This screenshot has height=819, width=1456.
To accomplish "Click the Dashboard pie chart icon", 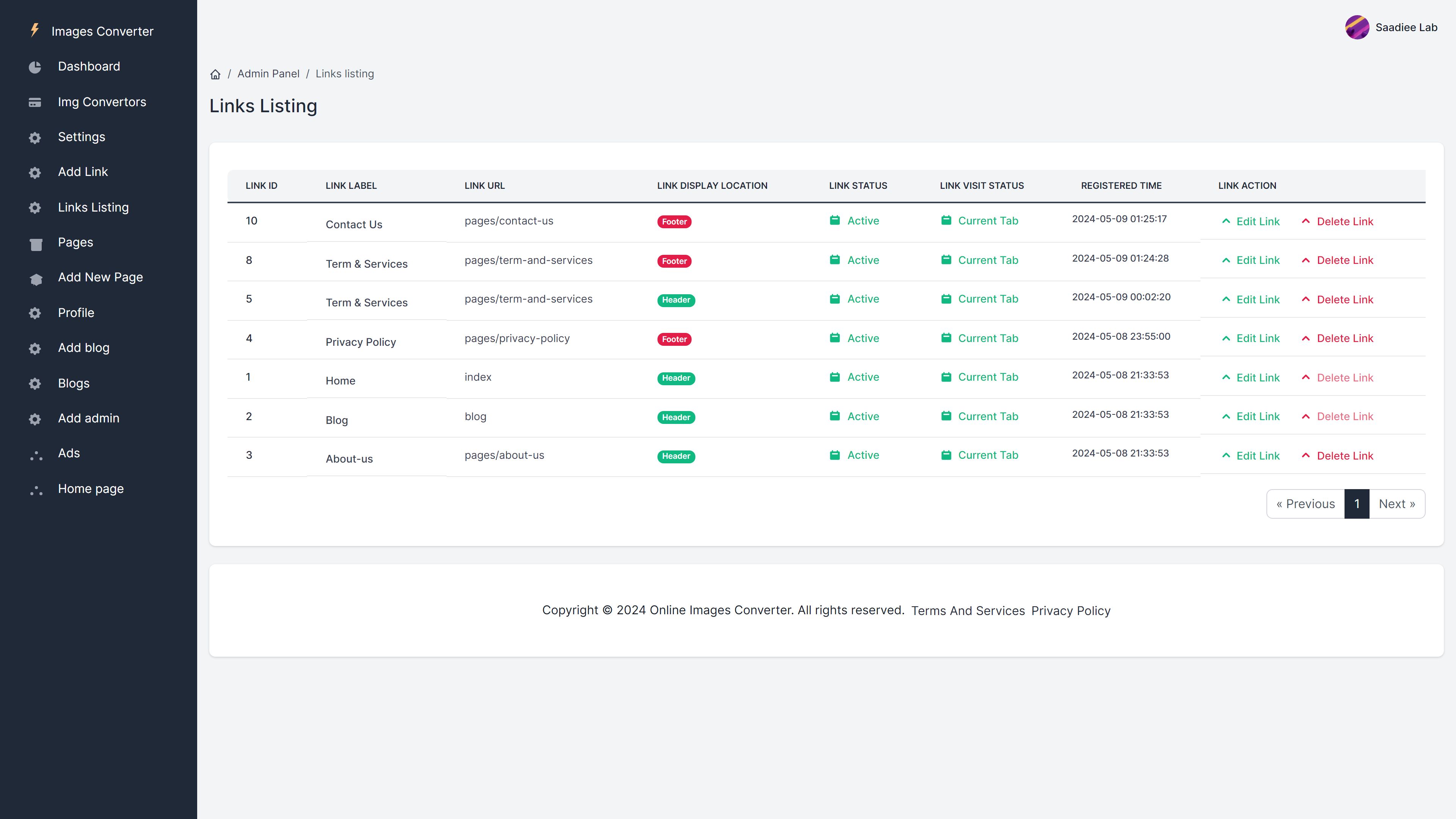I will coord(35,67).
